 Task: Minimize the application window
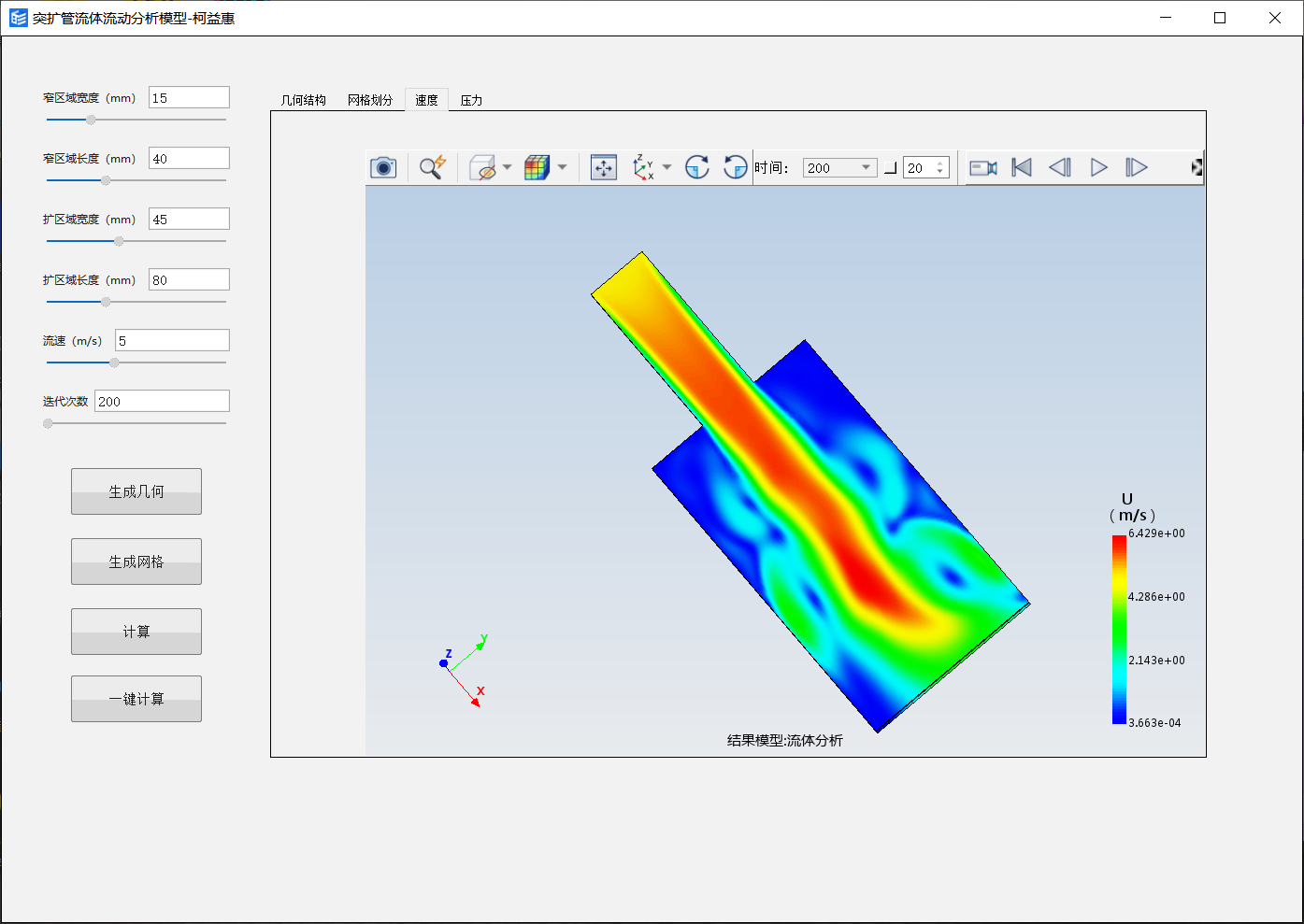[1166, 18]
